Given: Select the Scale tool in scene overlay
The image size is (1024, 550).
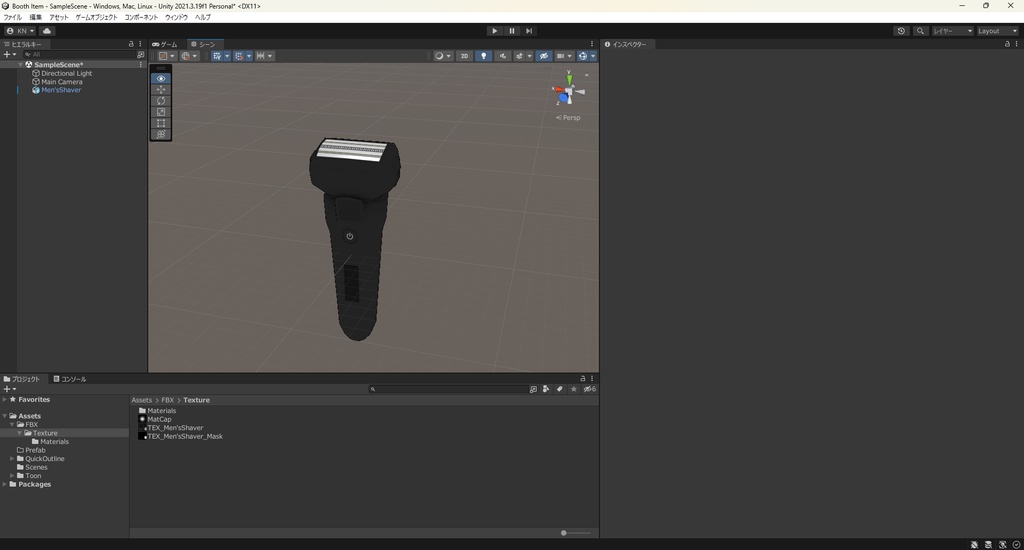Looking at the screenshot, I should (x=161, y=112).
